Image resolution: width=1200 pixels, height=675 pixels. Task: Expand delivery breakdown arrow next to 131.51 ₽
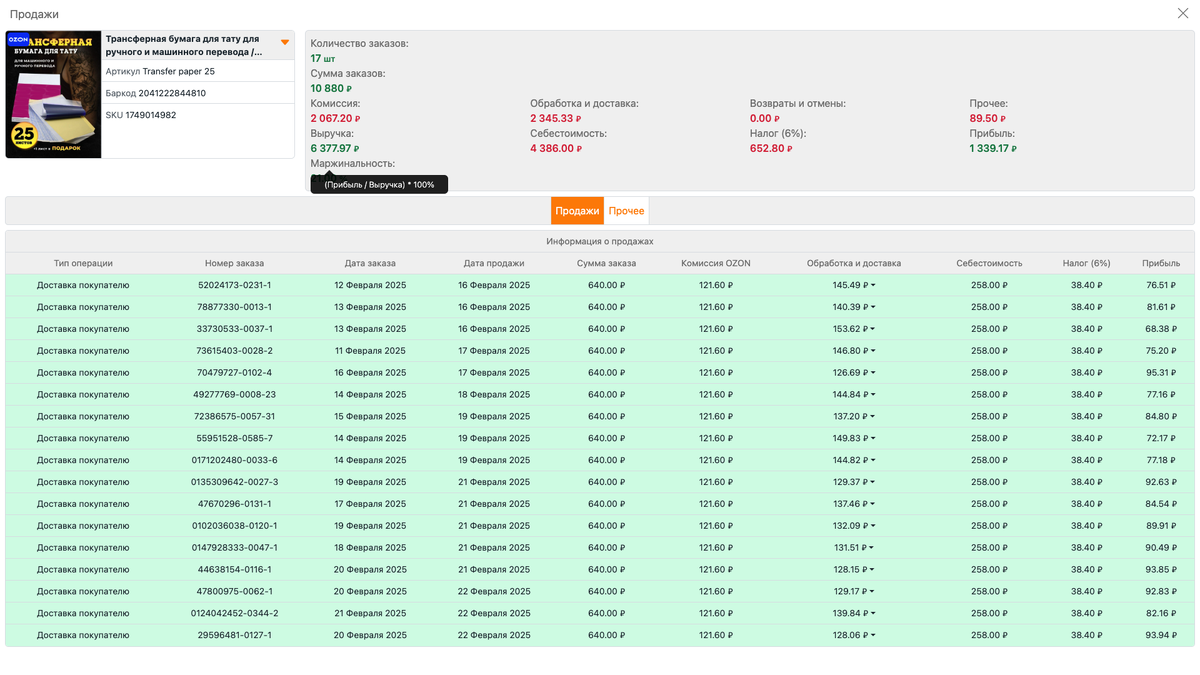click(873, 548)
